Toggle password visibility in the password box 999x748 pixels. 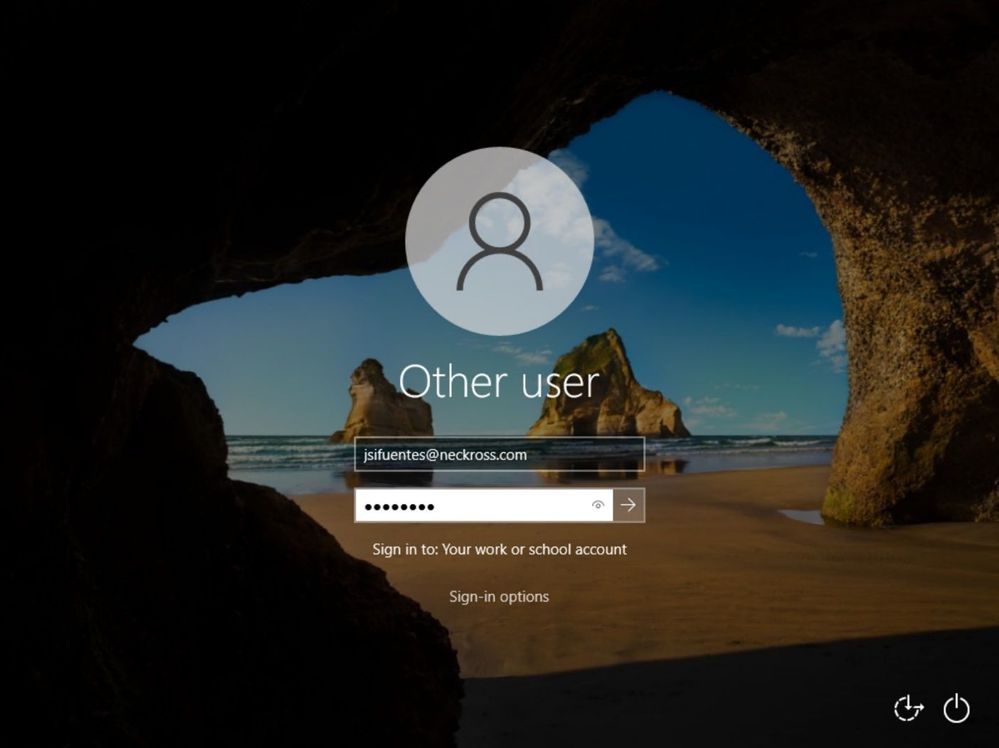point(598,505)
